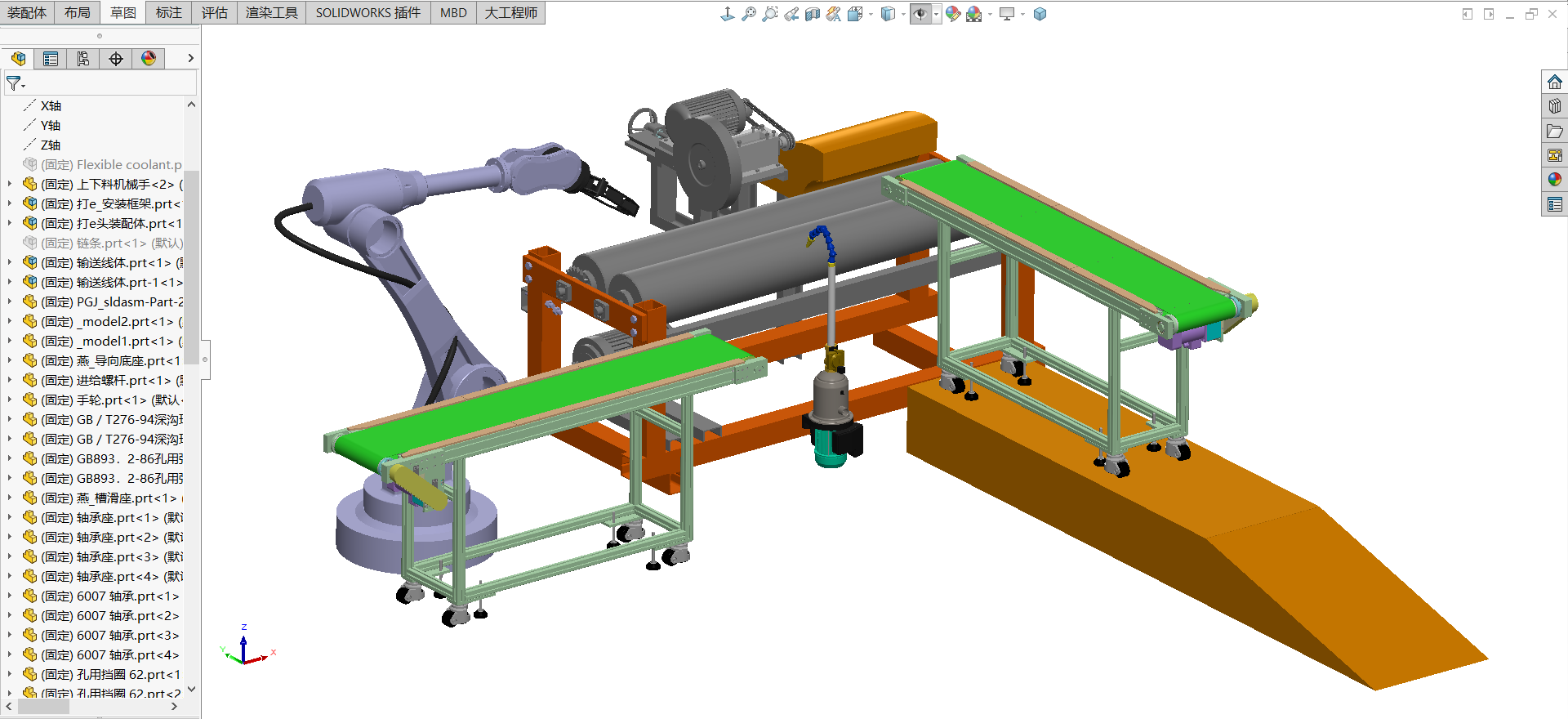Open Display Style icon
This screenshot has width=1568, height=719.
[888, 14]
